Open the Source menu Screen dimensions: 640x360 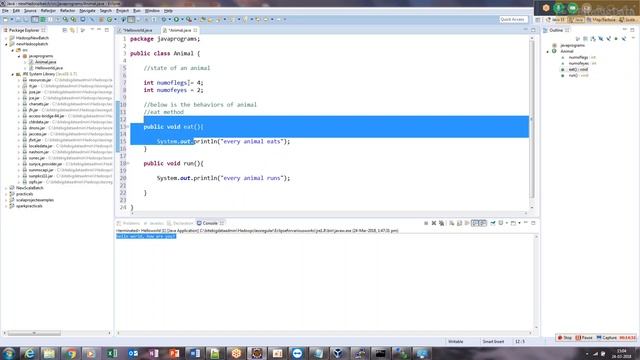30,11
